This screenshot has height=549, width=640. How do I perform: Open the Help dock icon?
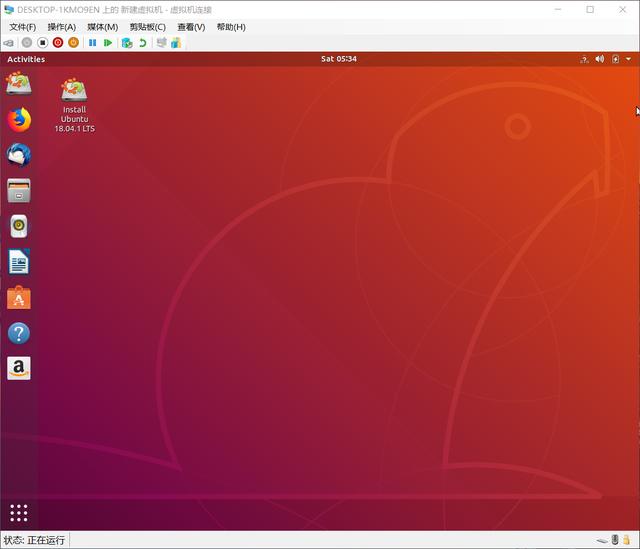click(x=19, y=333)
